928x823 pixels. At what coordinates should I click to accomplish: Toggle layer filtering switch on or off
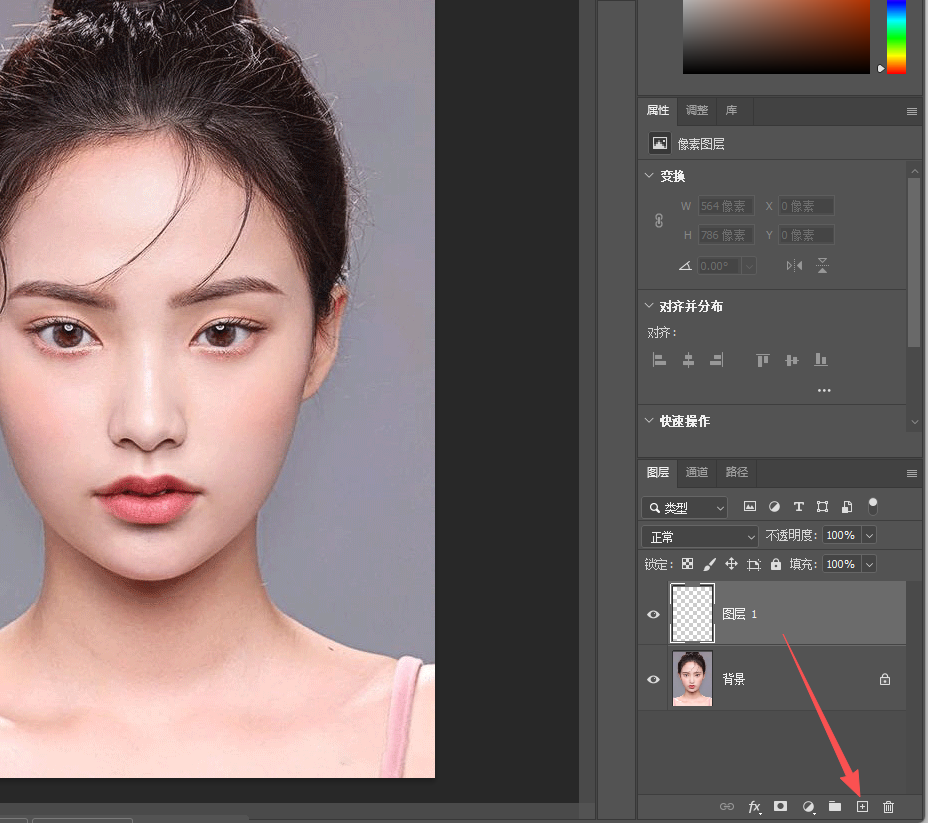(872, 506)
